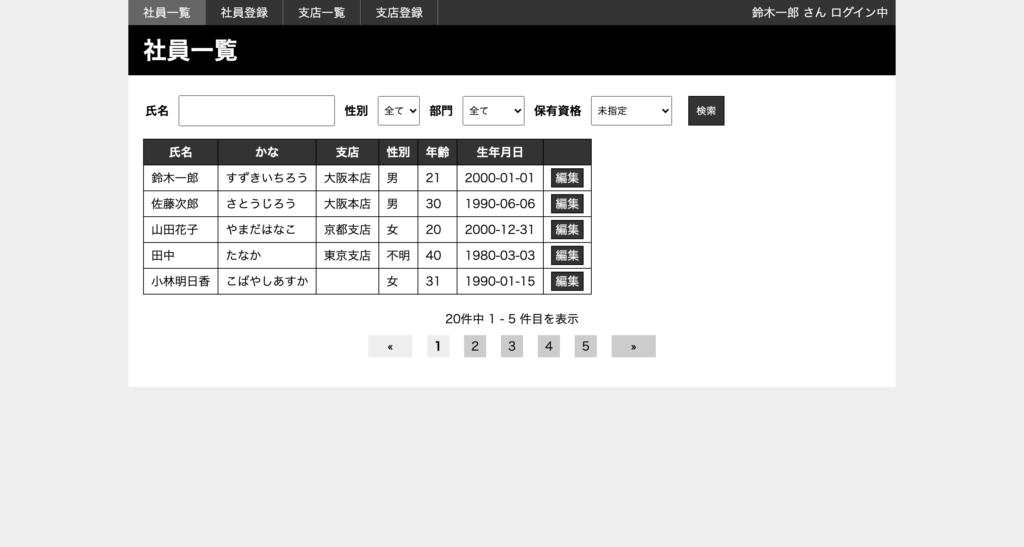Edit the 小林明日香 entry
Viewport: 1024px width, 547px height.
tap(567, 282)
